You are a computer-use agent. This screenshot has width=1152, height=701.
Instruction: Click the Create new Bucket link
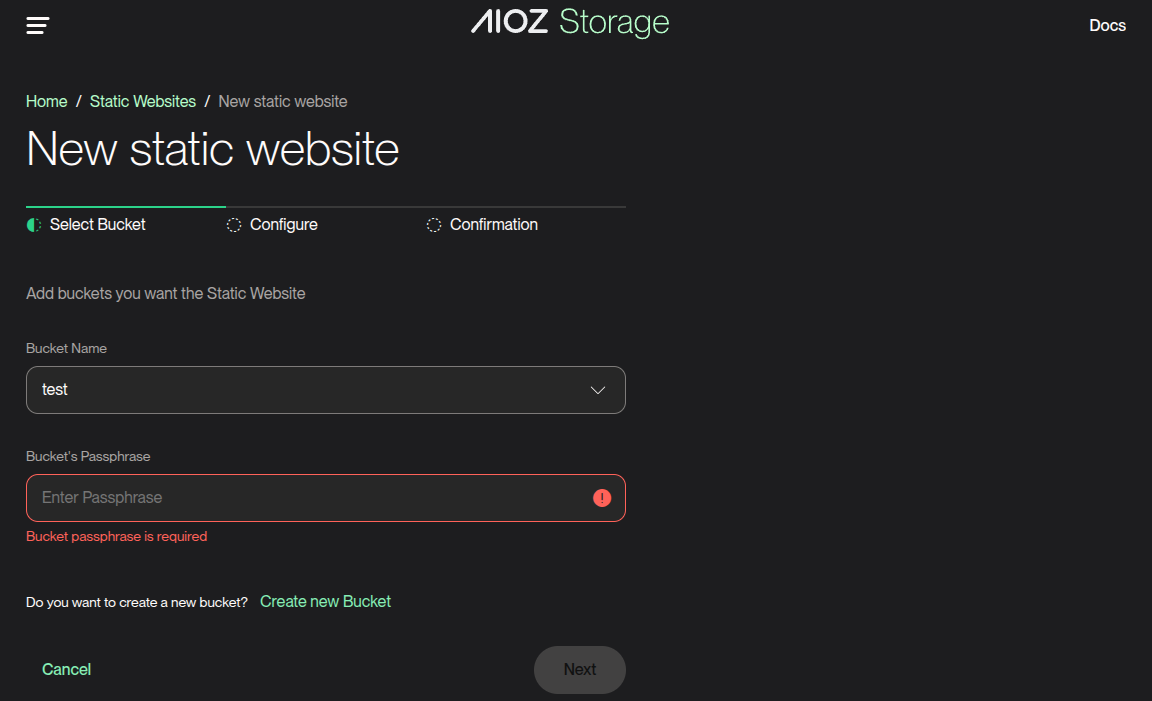325,601
